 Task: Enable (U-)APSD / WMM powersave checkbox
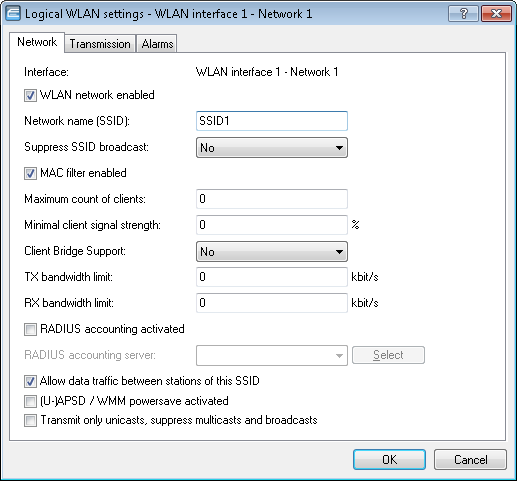click(x=30, y=401)
